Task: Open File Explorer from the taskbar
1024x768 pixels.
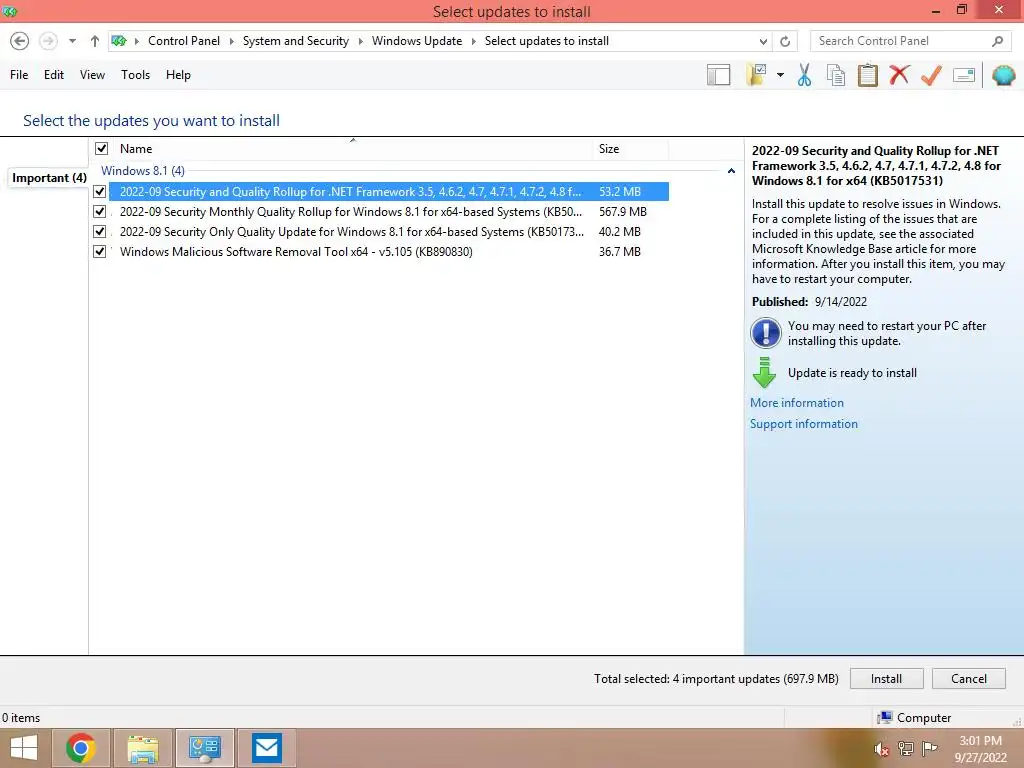Action: pyautogui.click(x=143, y=748)
